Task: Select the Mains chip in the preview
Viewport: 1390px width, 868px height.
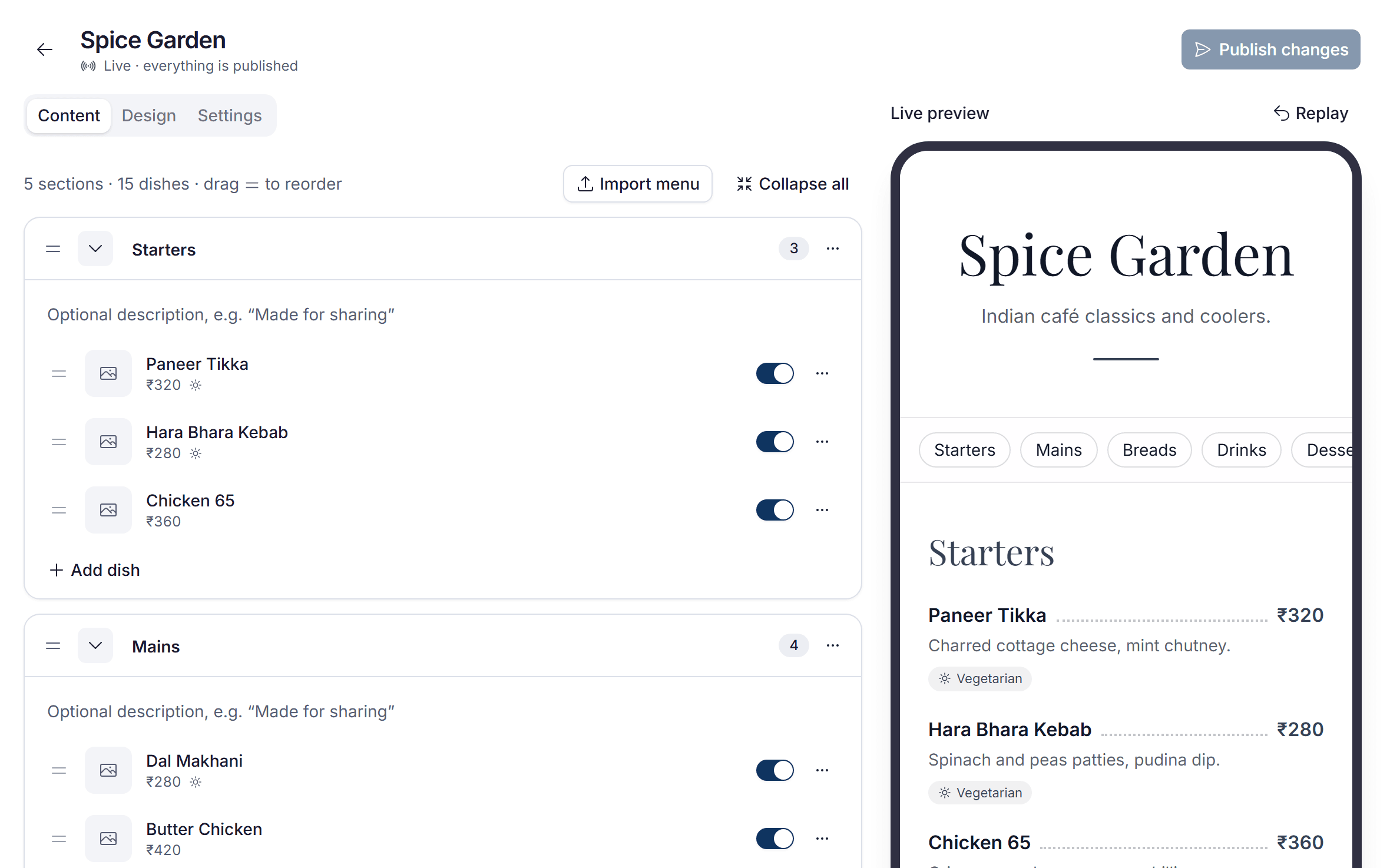Action: tap(1059, 450)
